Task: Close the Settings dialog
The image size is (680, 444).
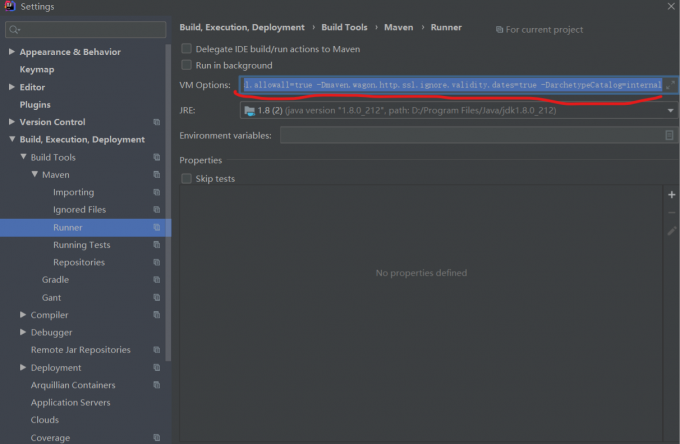Action: click(x=671, y=6)
